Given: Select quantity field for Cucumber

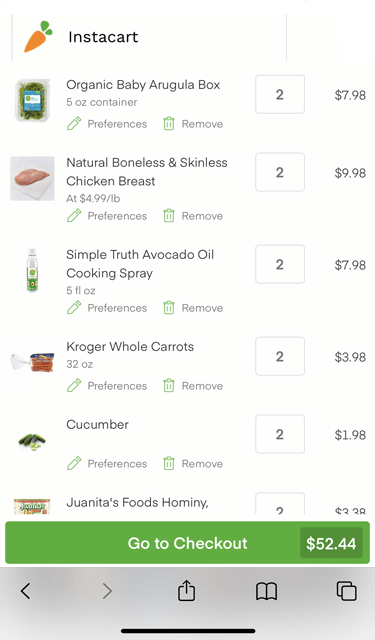Looking at the screenshot, I should tap(280, 434).
